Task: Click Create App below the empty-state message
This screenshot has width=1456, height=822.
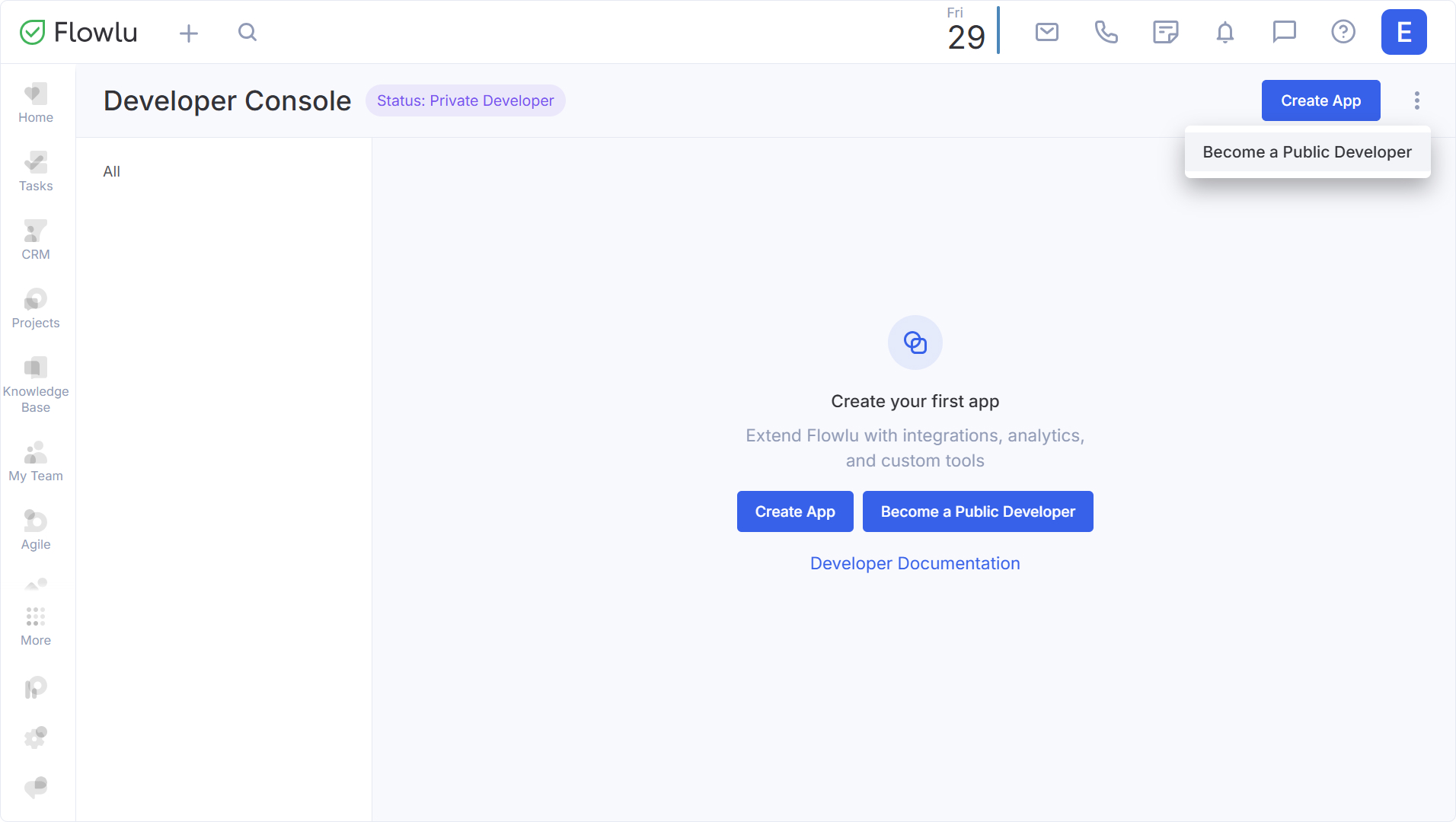Action: 795,511
